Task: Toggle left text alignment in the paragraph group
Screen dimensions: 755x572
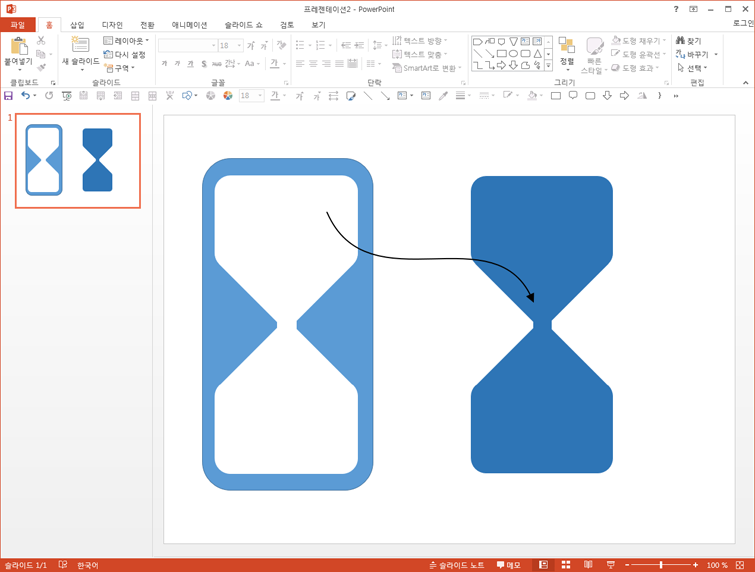Action: click(x=300, y=64)
